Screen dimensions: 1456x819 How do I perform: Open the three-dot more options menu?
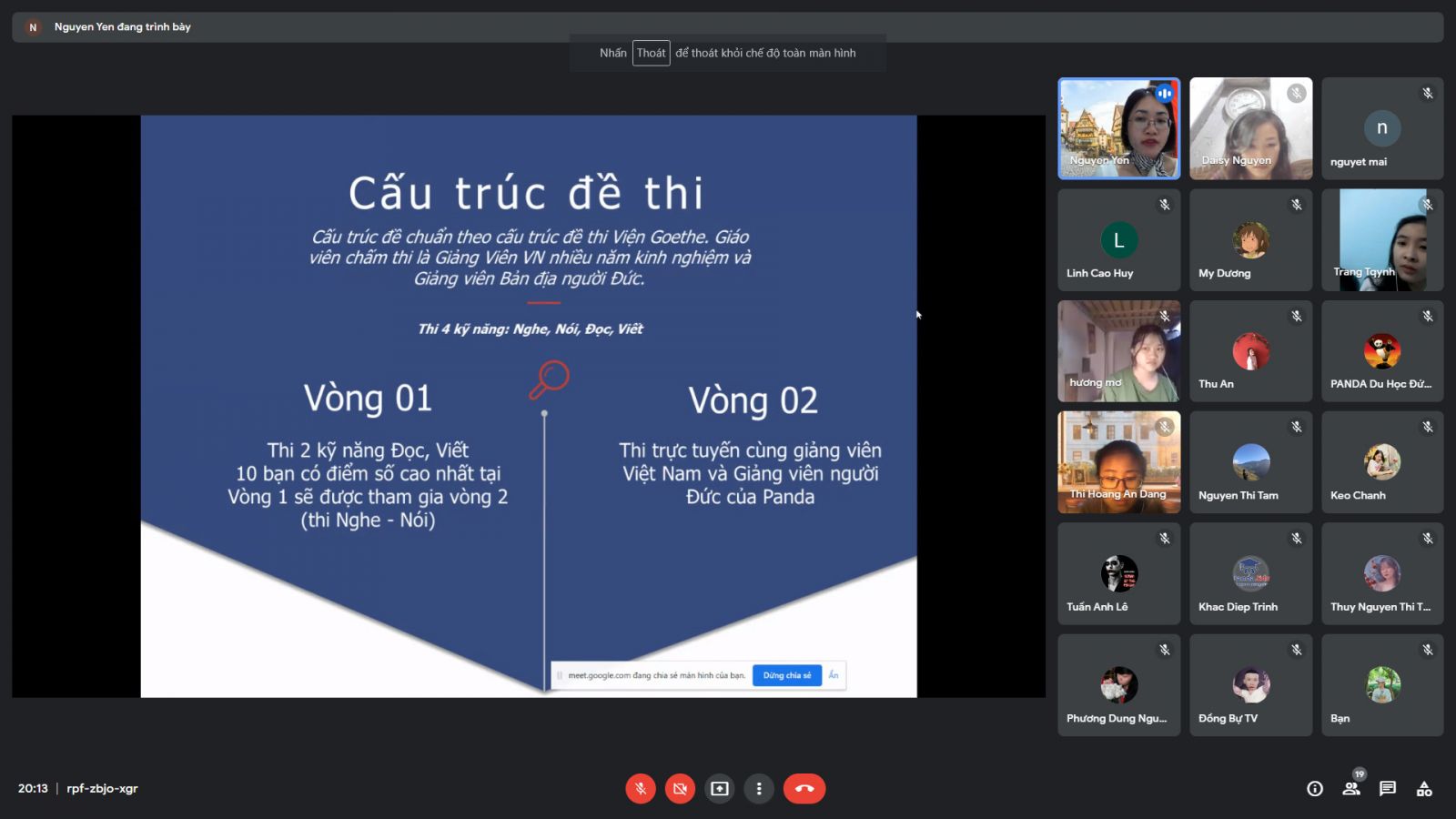(x=759, y=789)
